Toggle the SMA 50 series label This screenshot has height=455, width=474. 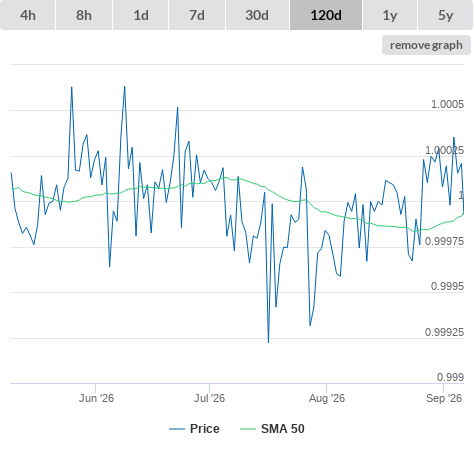pos(283,429)
